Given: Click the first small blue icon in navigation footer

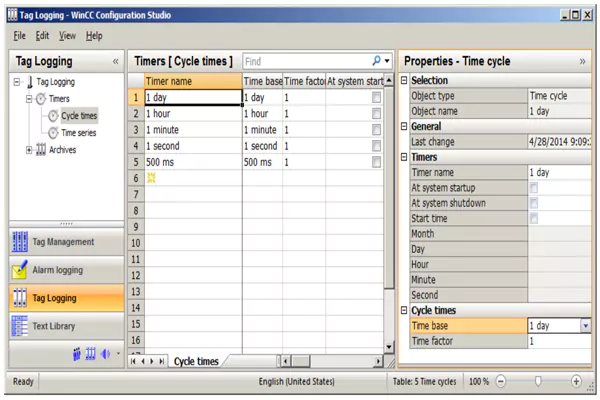Looking at the screenshot, I should tap(77, 354).
